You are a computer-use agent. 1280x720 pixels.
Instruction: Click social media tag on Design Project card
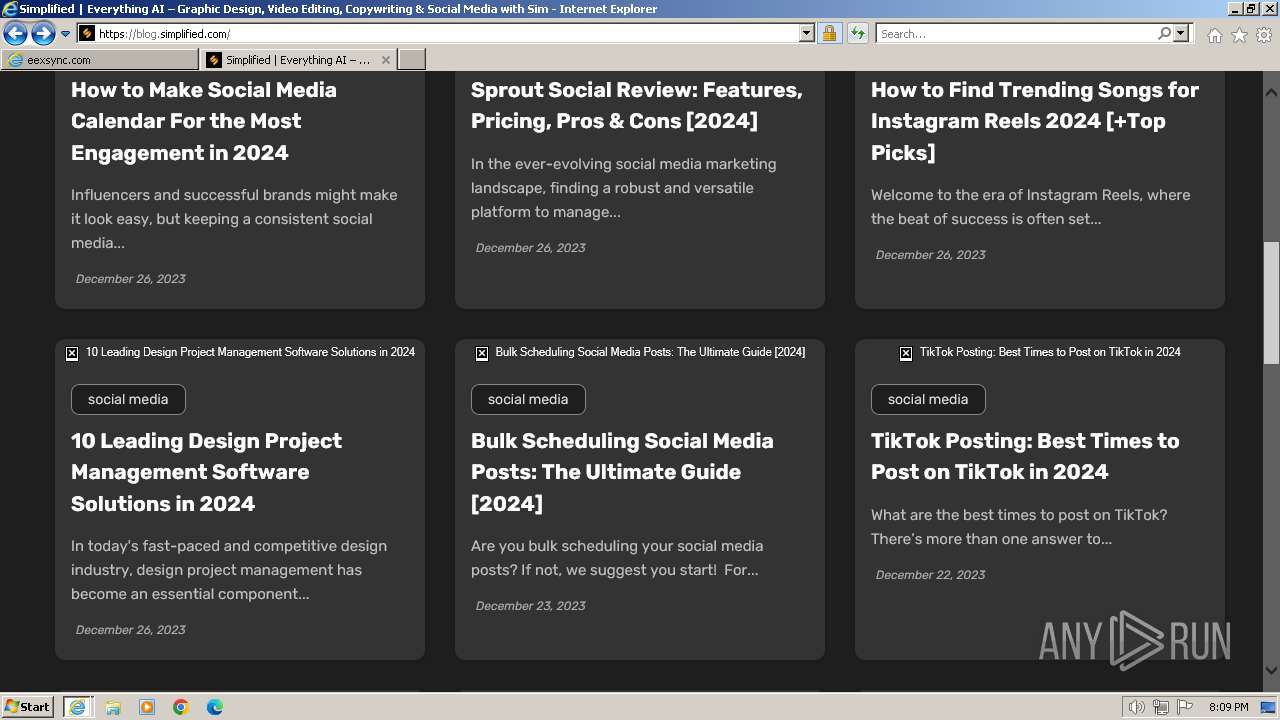pyautogui.click(x=128, y=399)
